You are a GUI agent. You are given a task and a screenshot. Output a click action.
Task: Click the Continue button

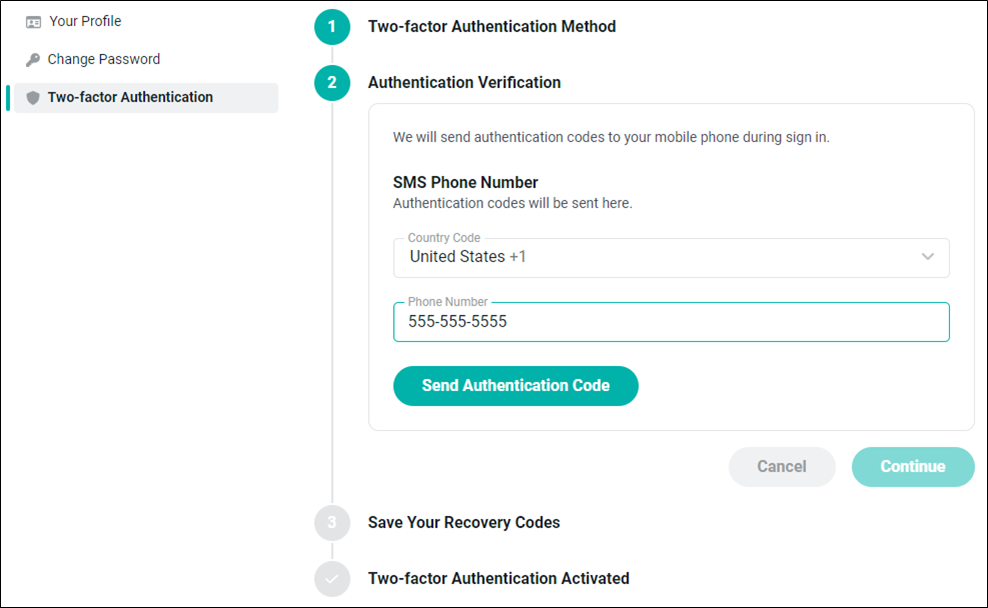913,466
